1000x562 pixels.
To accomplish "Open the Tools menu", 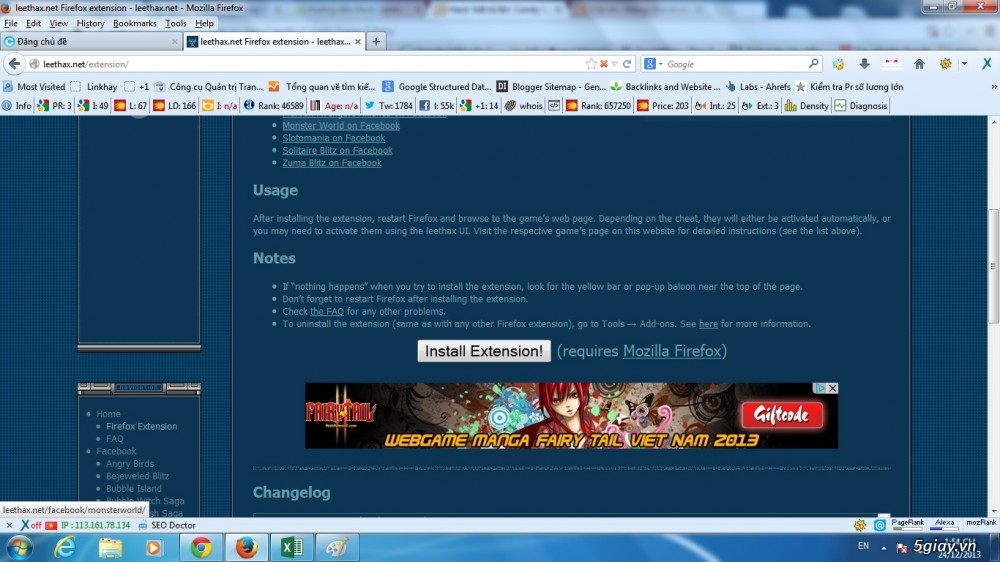I will tap(175, 23).
